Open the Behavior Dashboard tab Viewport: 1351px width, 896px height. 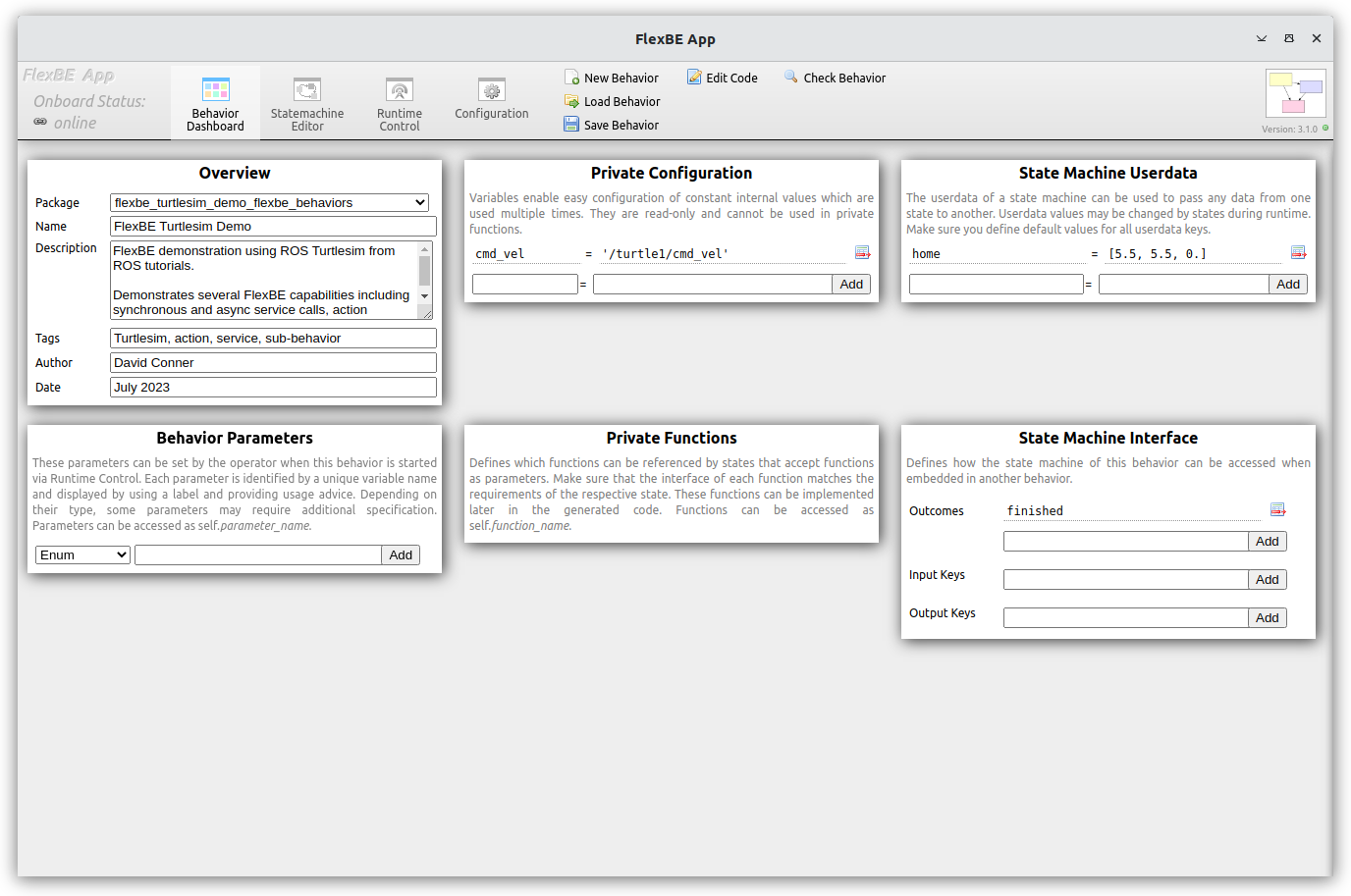pyautogui.click(x=215, y=103)
